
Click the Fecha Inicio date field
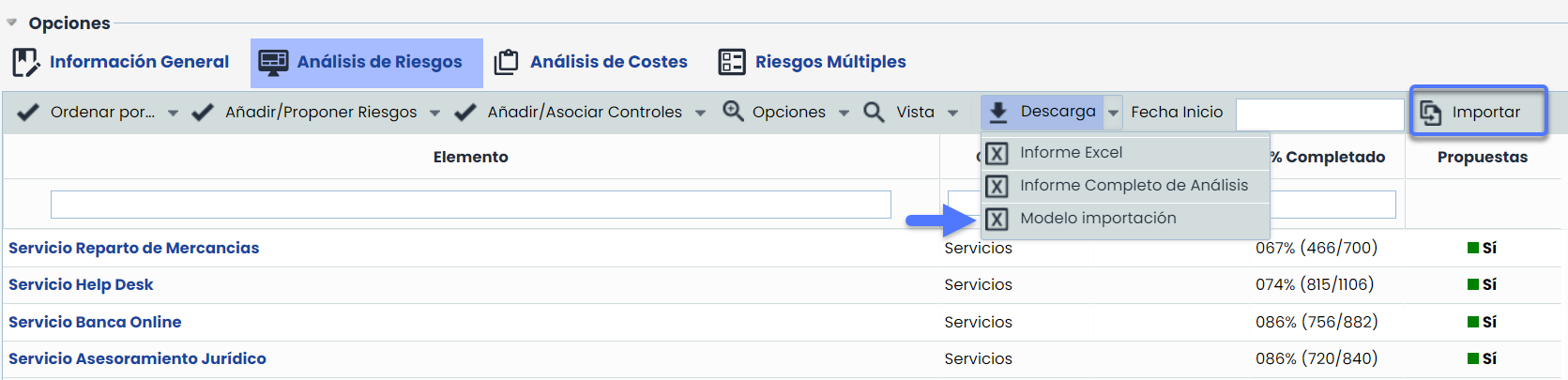pos(1318,114)
